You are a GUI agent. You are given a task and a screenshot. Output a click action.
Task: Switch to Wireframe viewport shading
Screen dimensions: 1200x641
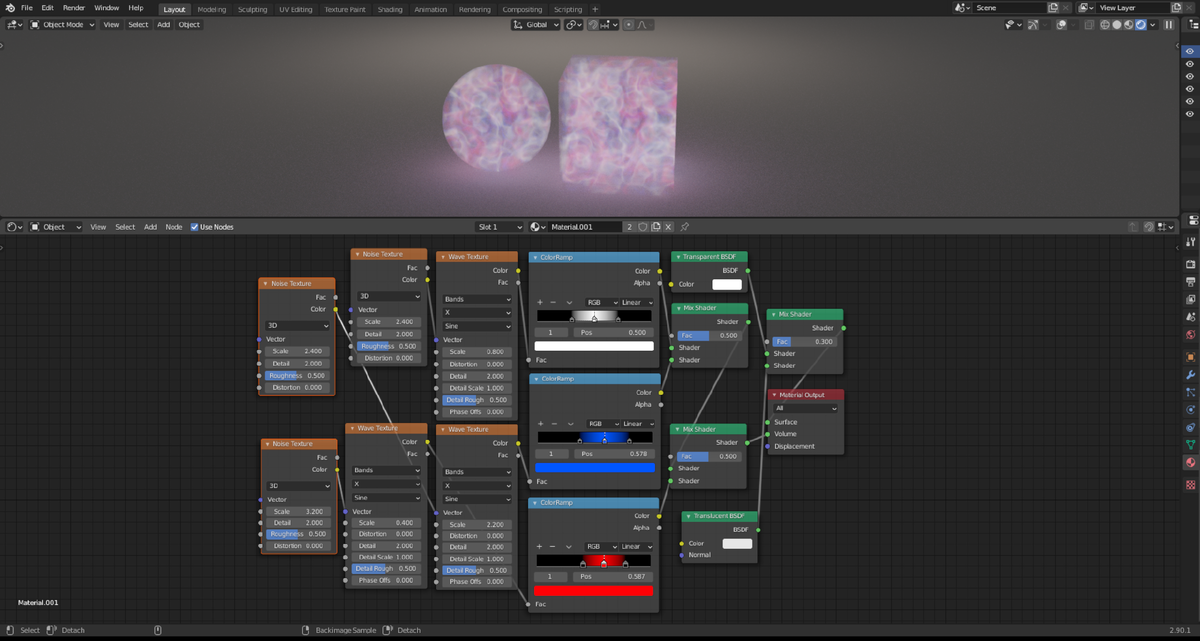click(x=1105, y=24)
